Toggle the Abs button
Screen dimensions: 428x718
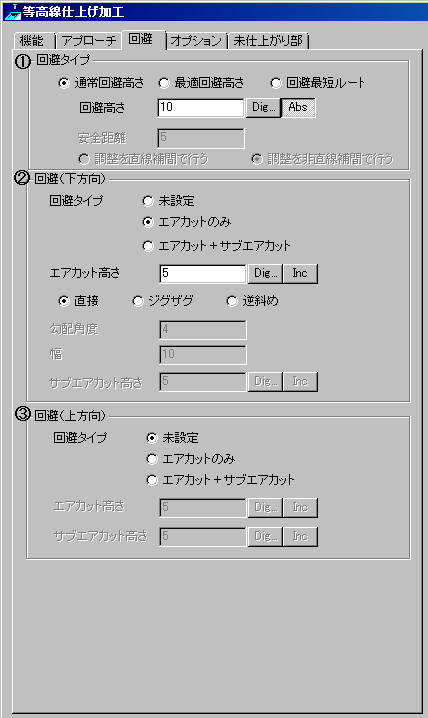click(298, 108)
